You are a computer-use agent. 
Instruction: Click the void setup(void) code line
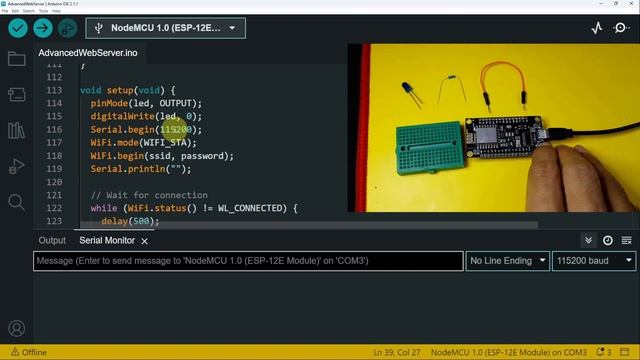tap(127, 91)
